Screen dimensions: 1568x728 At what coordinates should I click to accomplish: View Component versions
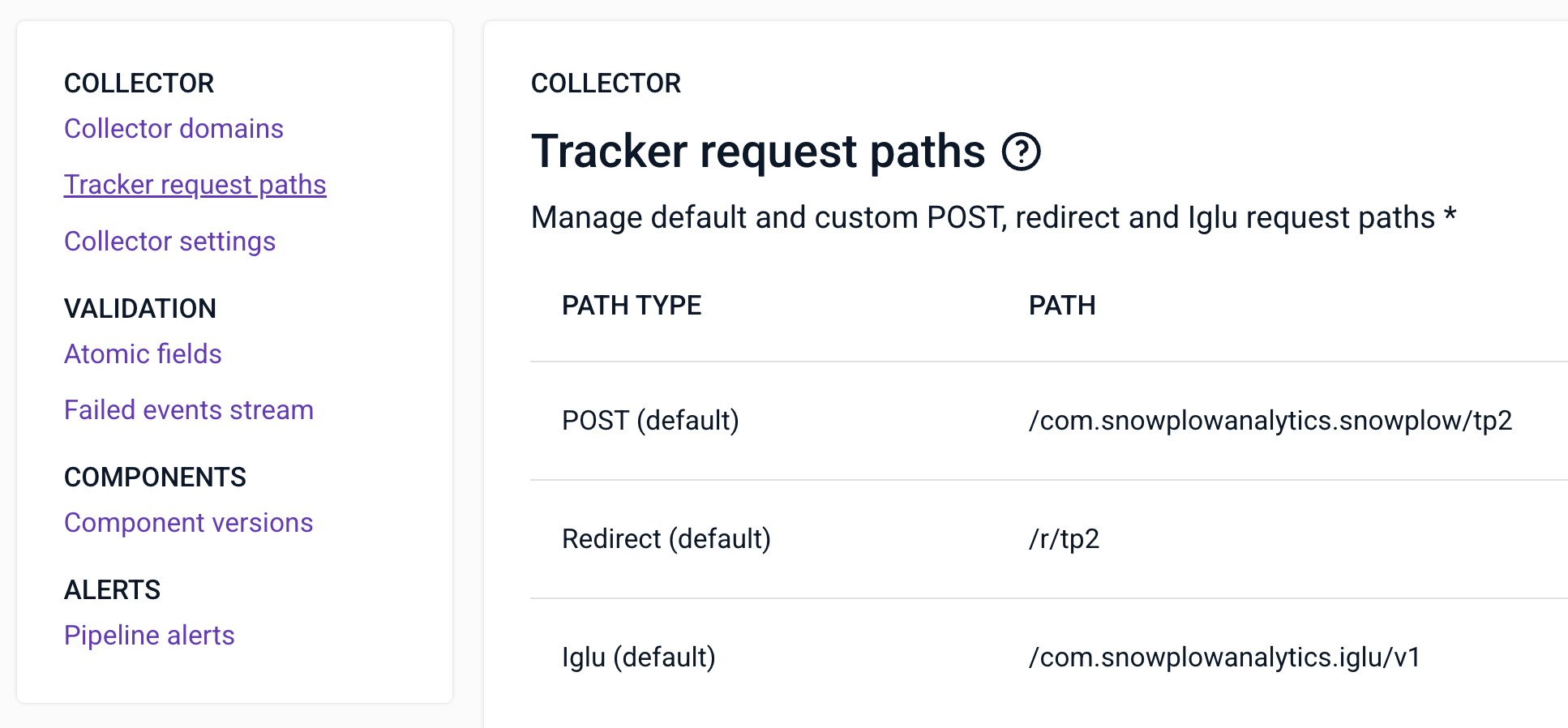pos(188,523)
